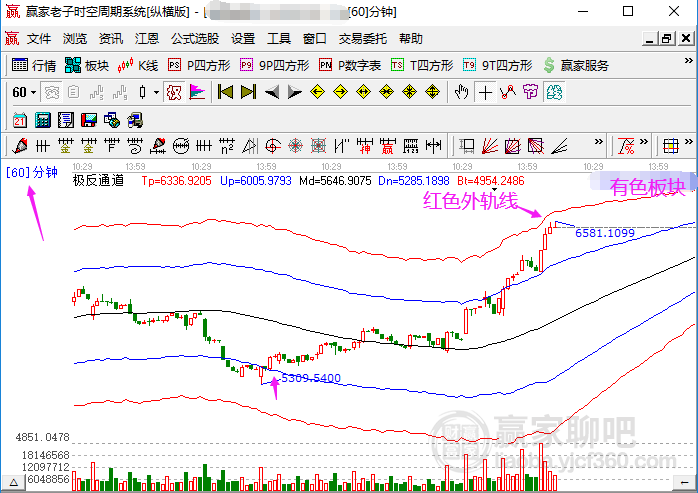Open the 公式选股 menu
This screenshot has width=698, height=493.
[195, 39]
